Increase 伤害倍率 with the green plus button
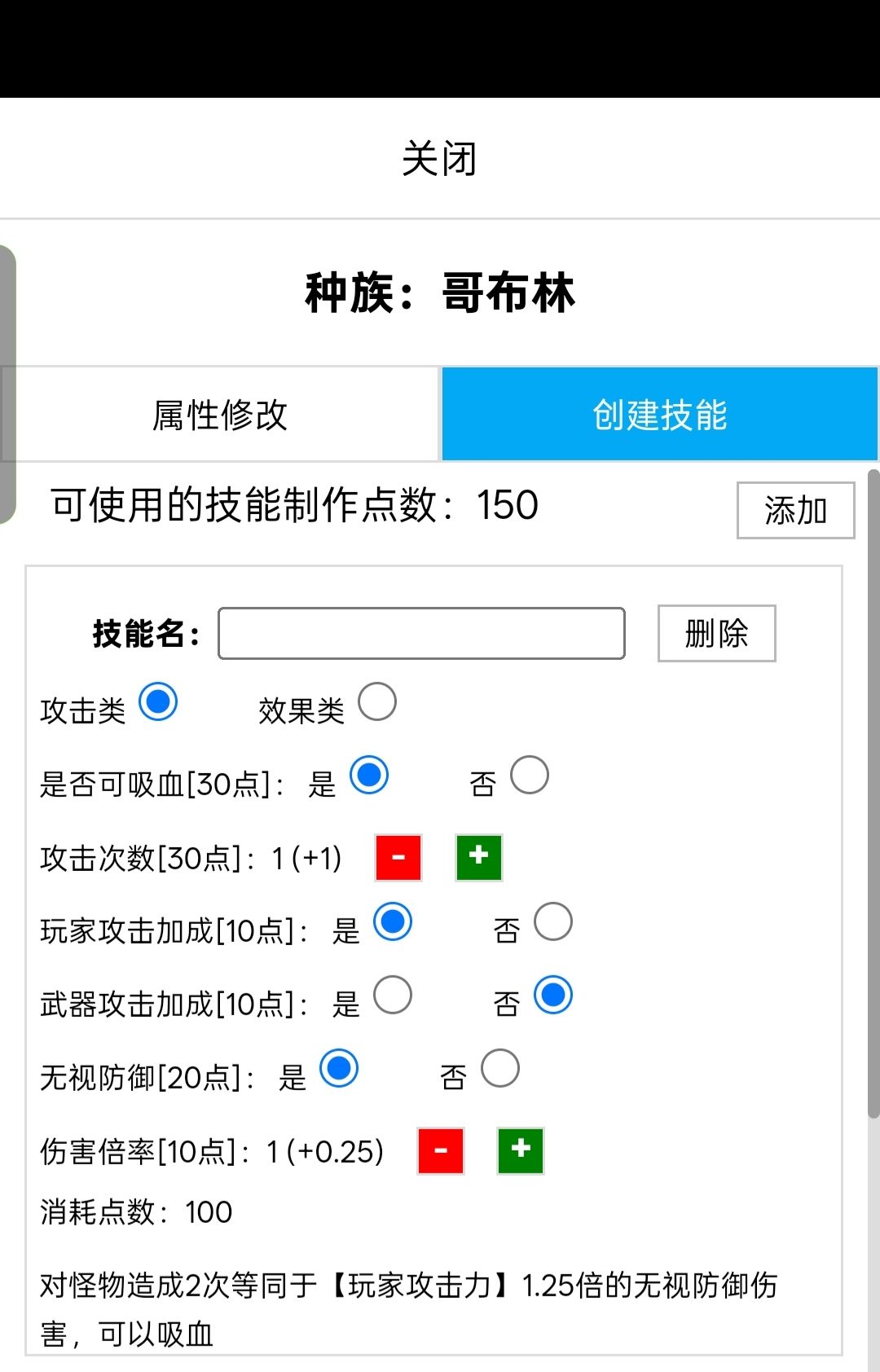This screenshot has height=1372, width=880. click(x=519, y=1150)
